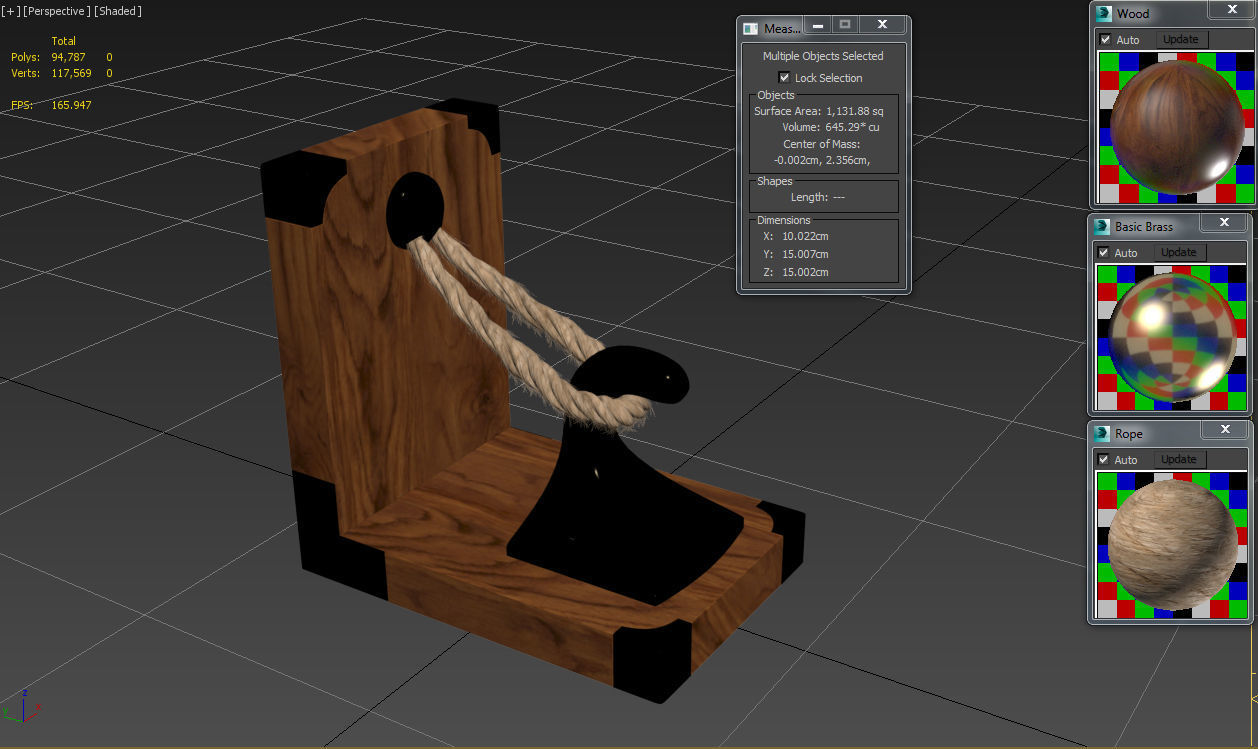Click Update button in Rope window
This screenshot has width=1258, height=749.
1179,459
